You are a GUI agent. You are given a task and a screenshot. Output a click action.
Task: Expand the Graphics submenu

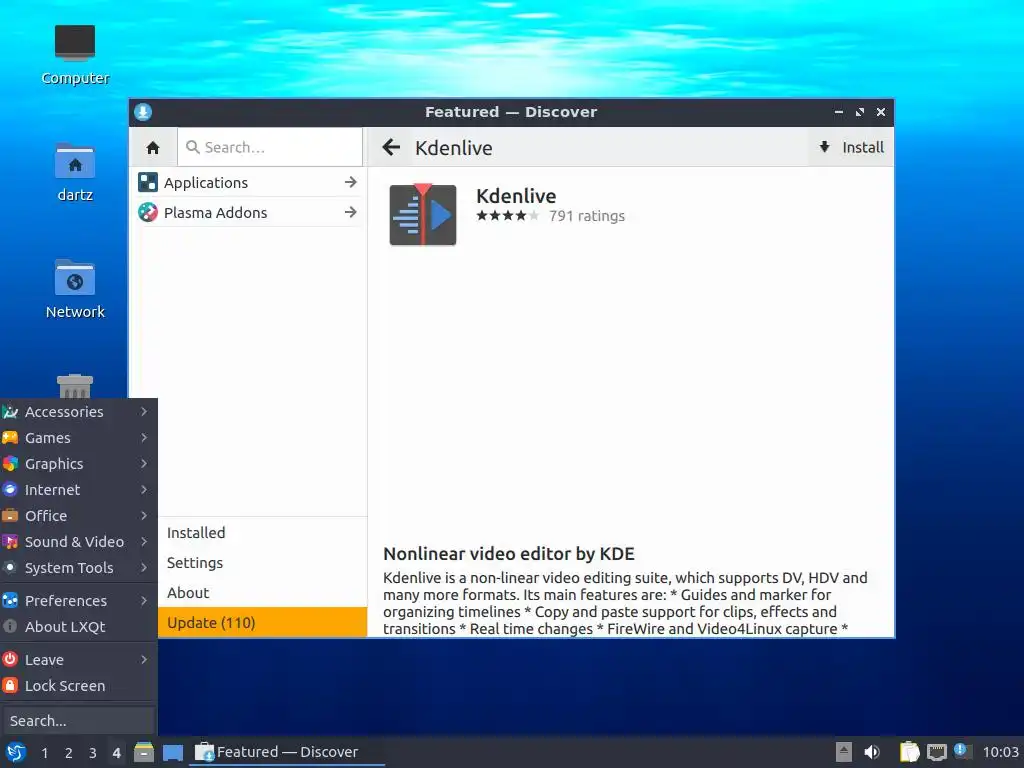pyautogui.click(x=78, y=464)
